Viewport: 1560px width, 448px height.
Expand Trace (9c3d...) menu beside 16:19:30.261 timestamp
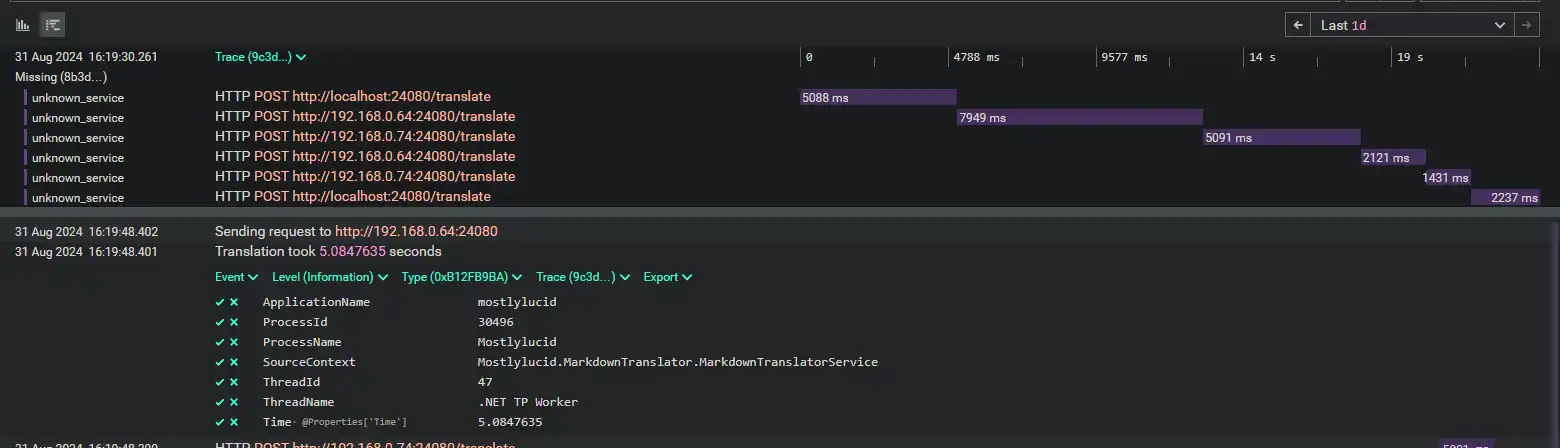(x=261, y=57)
